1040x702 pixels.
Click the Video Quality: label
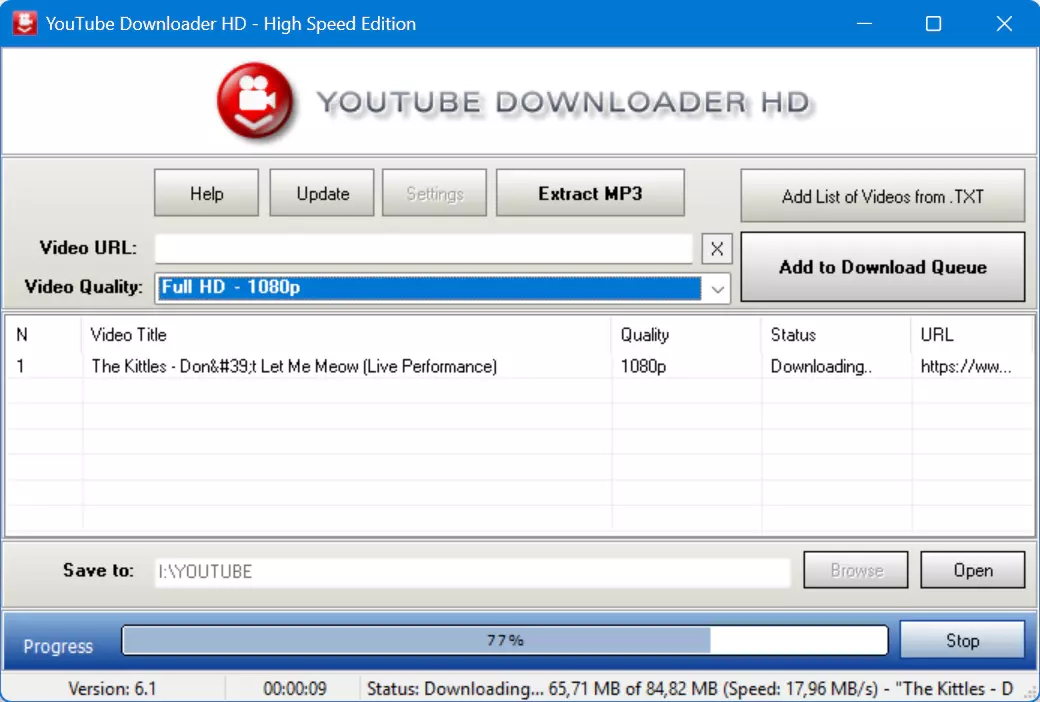tap(84, 287)
